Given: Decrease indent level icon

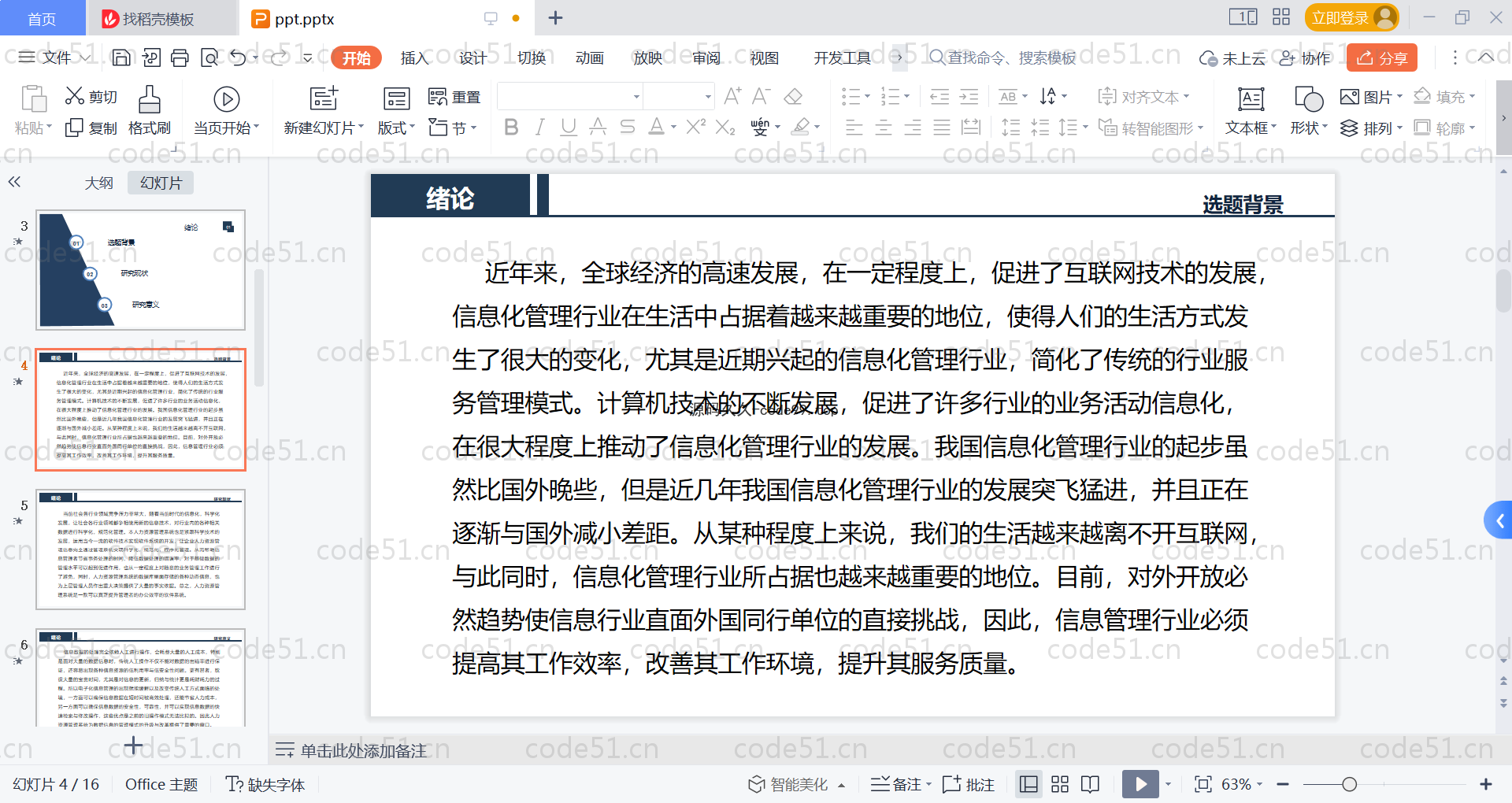Looking at the screenshot, I should click(939, 96).
